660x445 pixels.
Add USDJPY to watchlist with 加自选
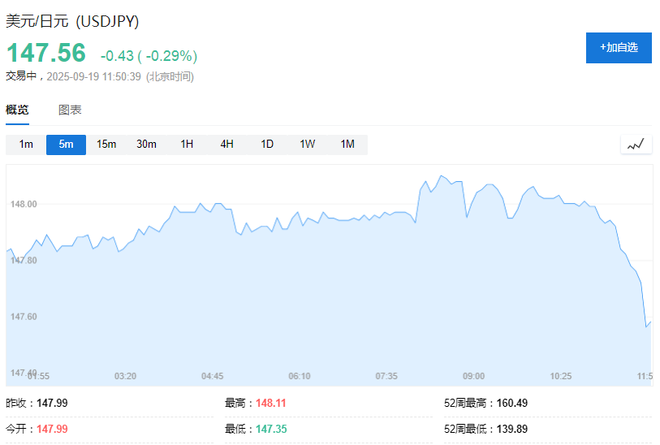tap(618, 47)
